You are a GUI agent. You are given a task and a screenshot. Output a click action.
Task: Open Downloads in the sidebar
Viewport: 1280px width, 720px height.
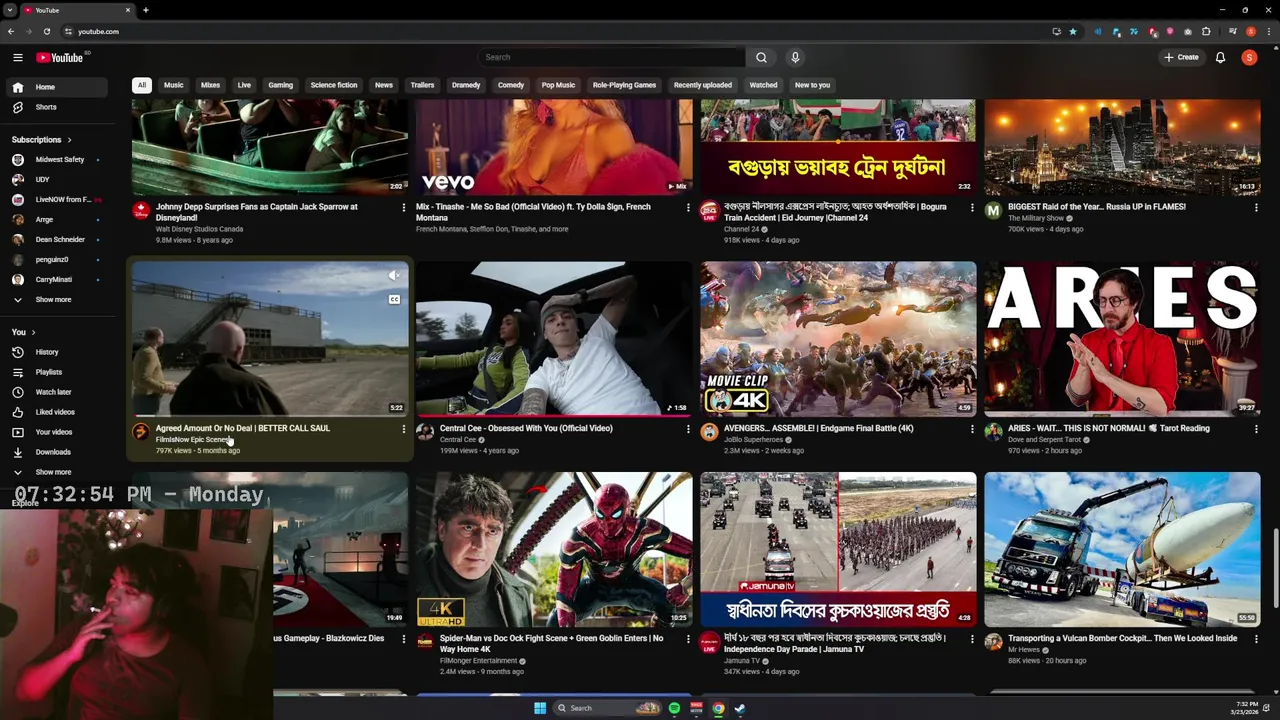click(58, 452)
